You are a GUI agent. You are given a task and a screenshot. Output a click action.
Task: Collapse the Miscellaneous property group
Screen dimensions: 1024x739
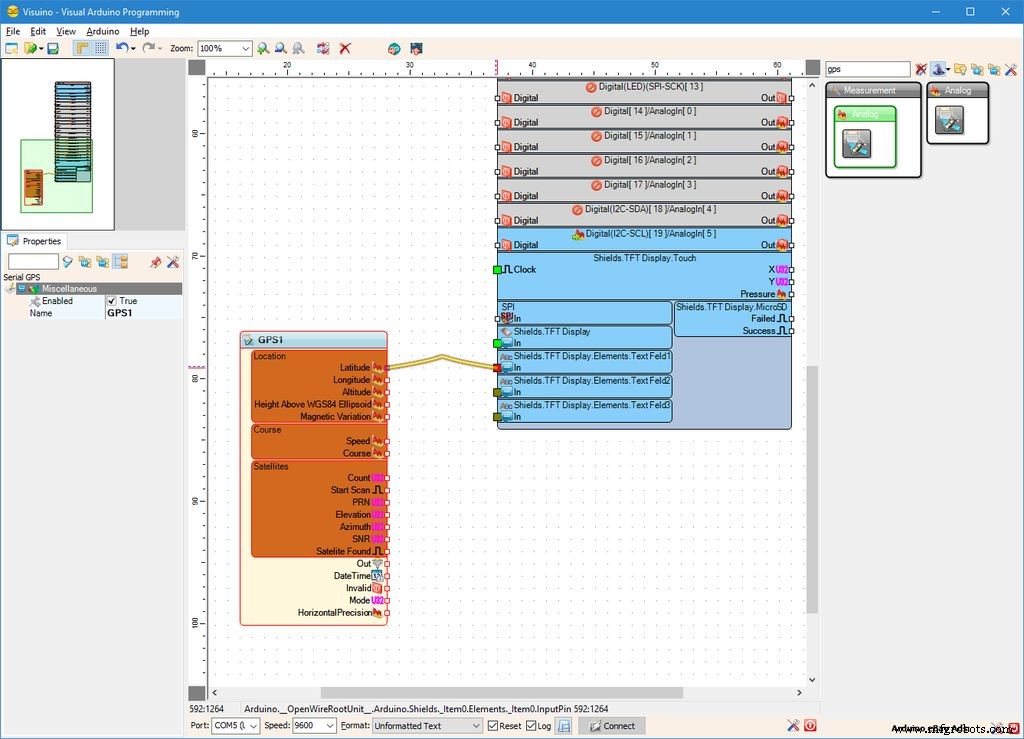pos(21,289)
